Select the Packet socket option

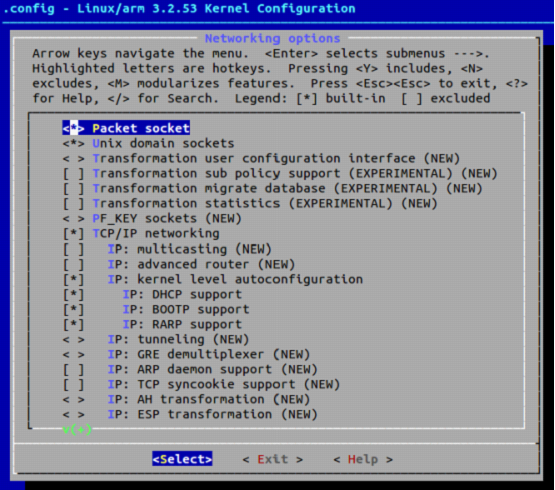coord(141,128)
